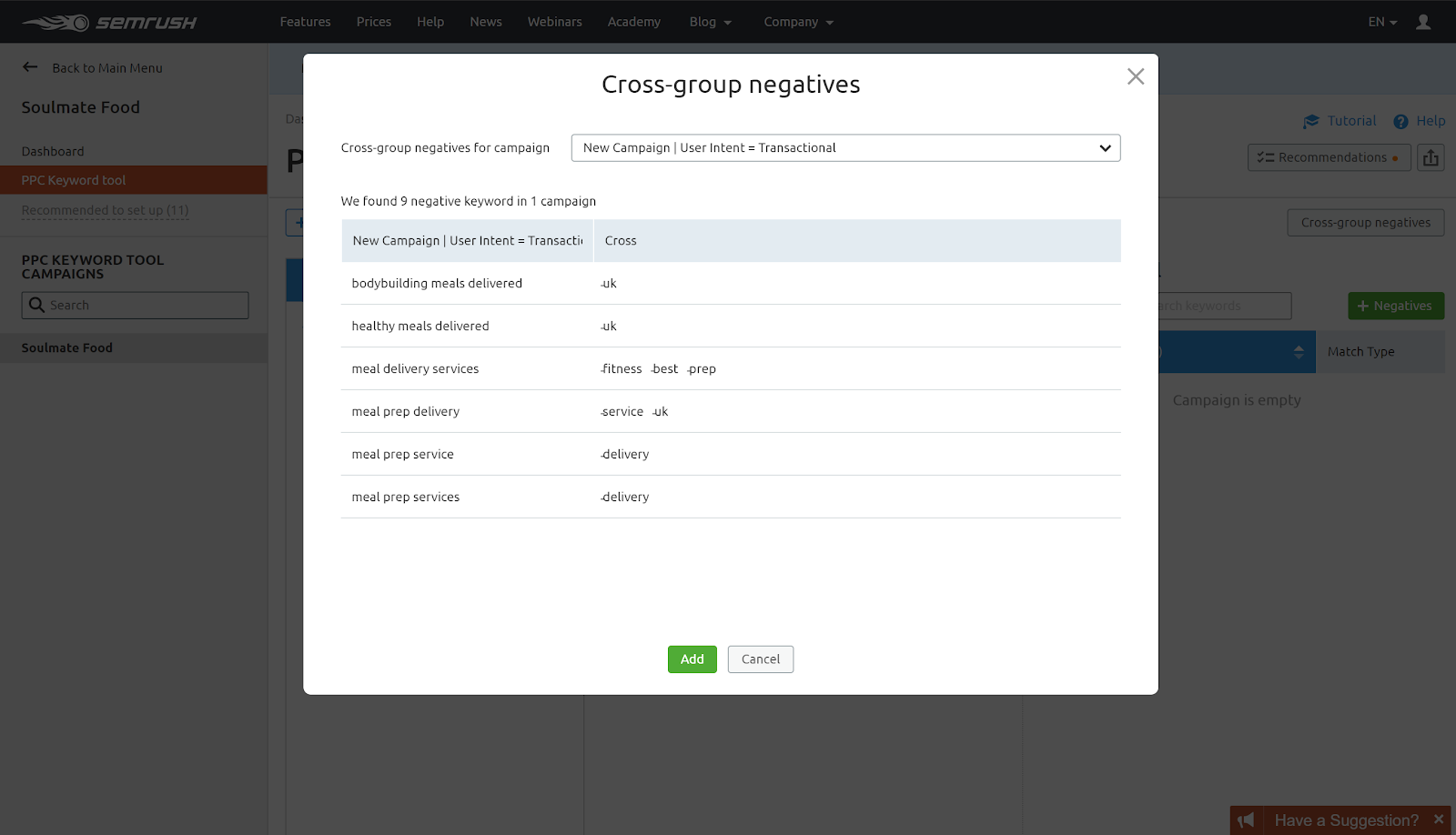Open the Prices page
Viewport: 1456px width, 835px height.
tap(374, 22)
